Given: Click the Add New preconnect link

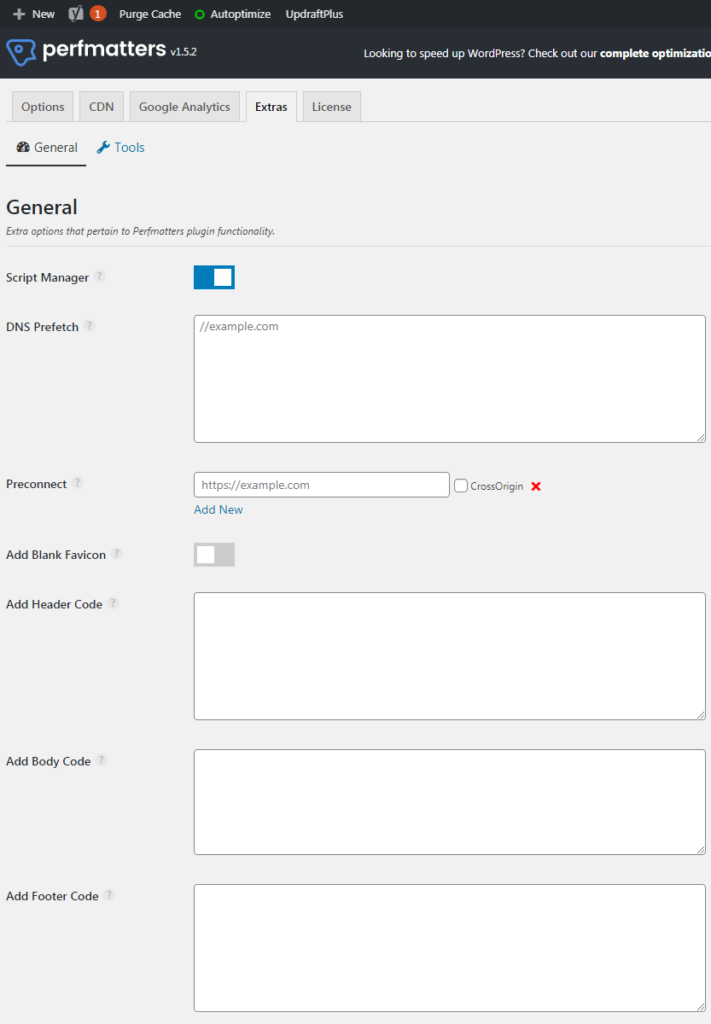Looking at the screenshot, I should [218, 509].
